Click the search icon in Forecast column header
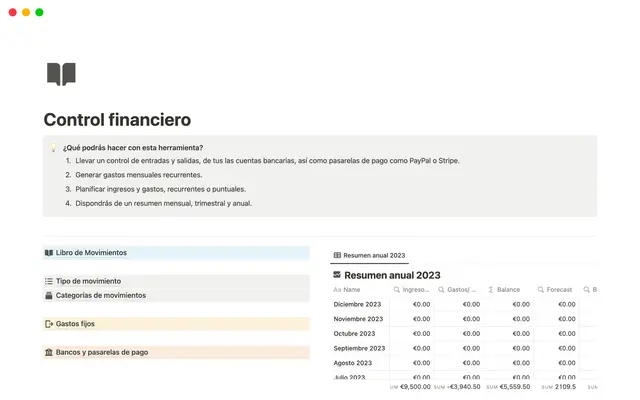 (x=541, y=289)
